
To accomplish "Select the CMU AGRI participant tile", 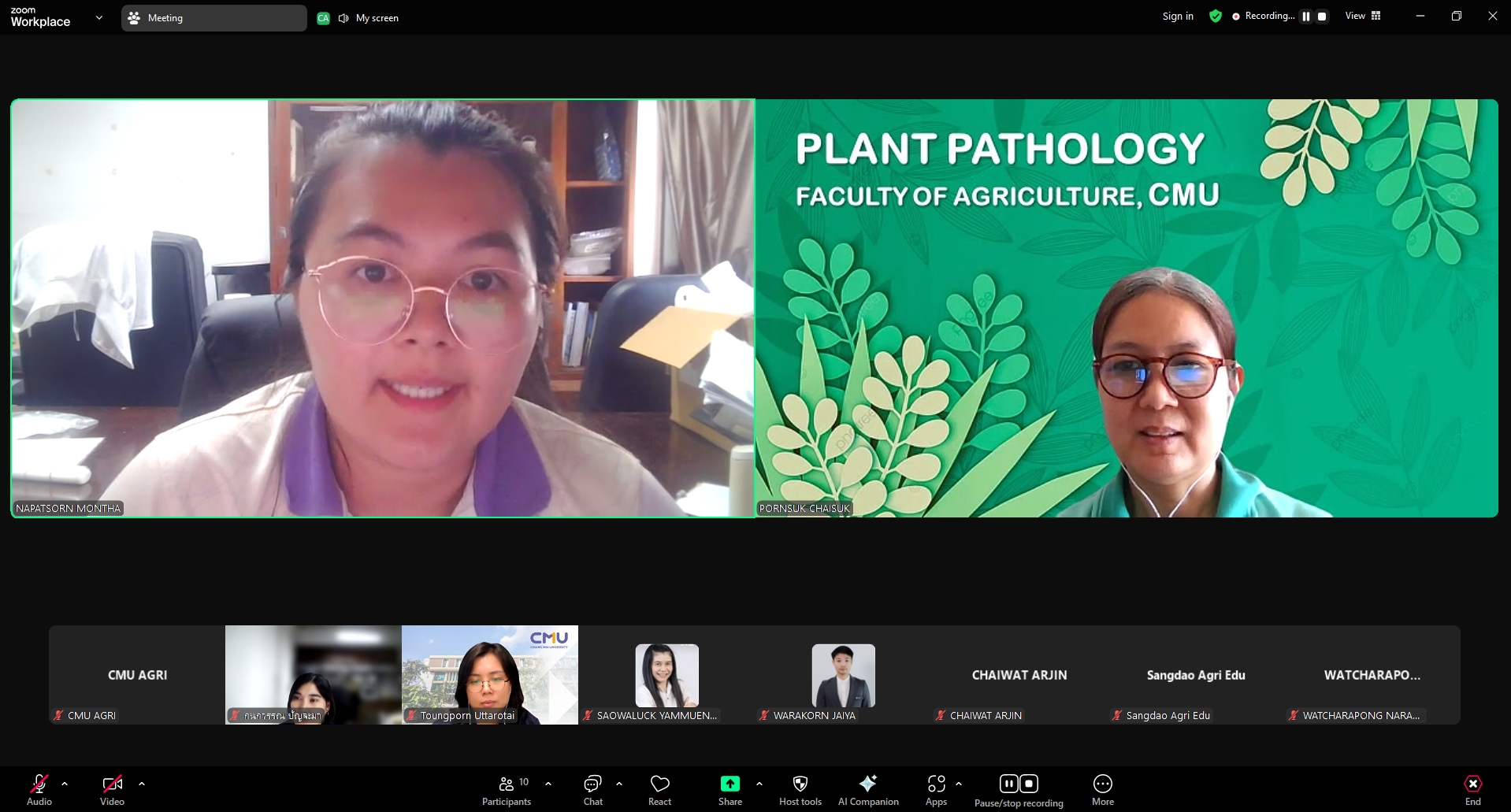I will 137,675.
